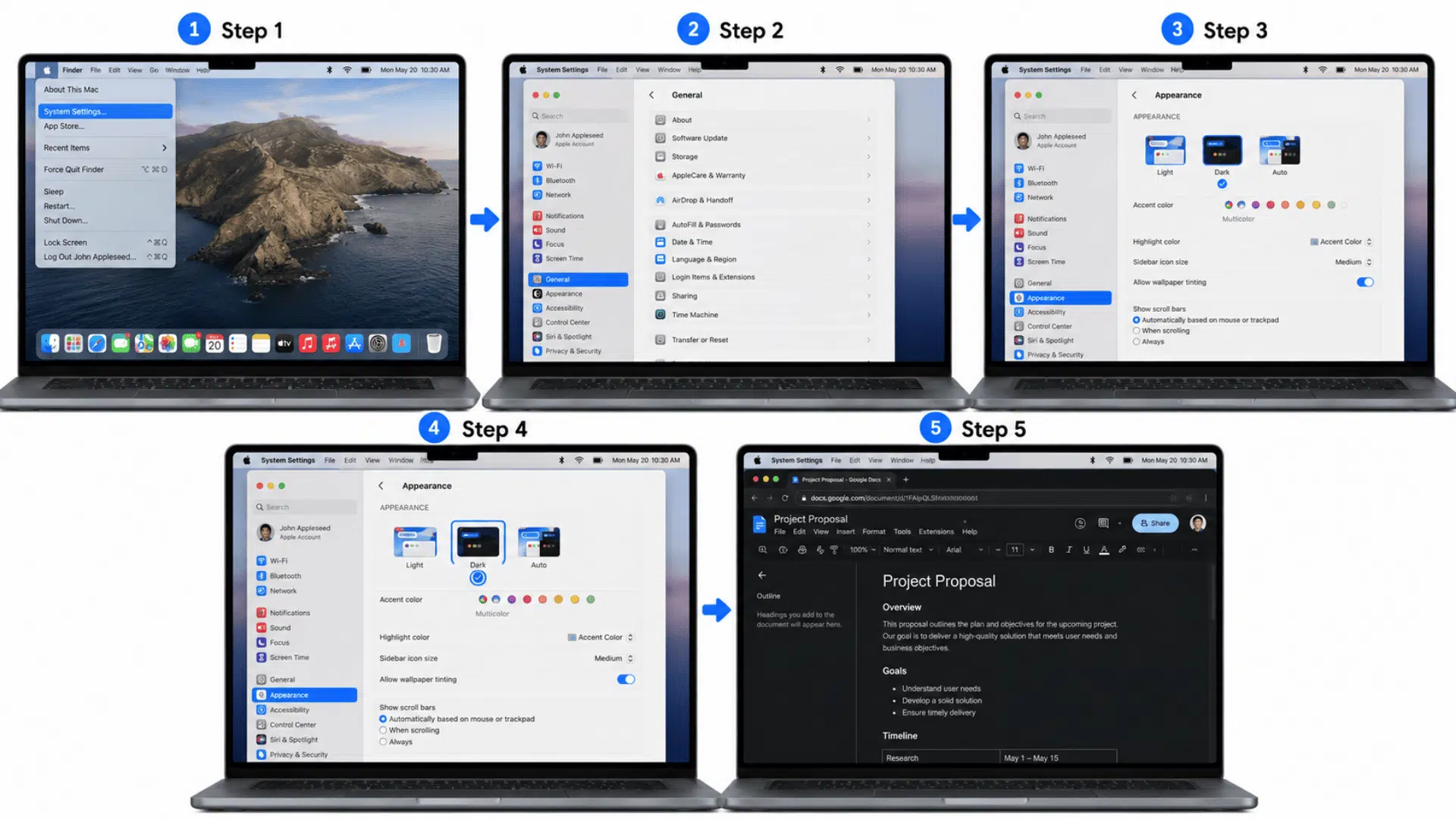1456x819 pixels.
Task: Open the 100% zoom dropdown in Docs
Action: pos(862,550)
